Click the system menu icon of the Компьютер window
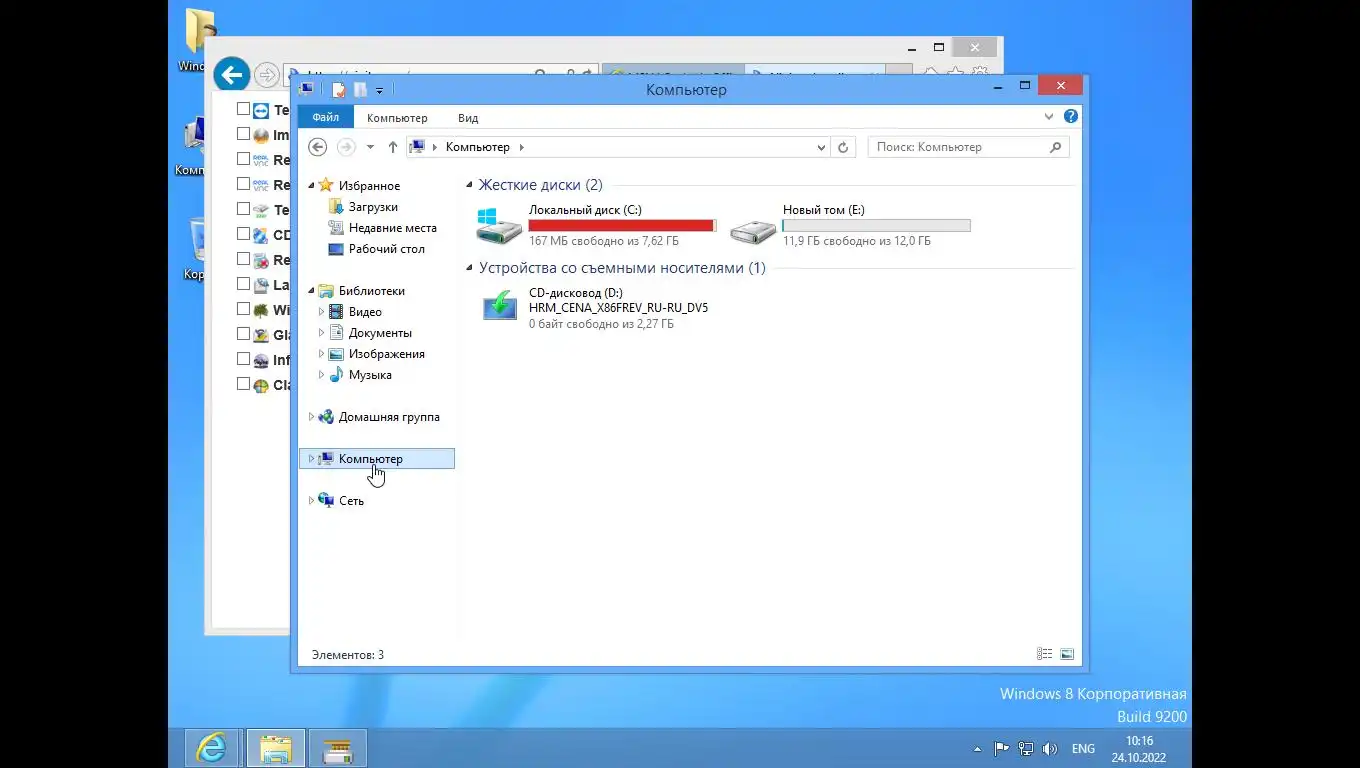1360x768 pixels. [307, 89]
